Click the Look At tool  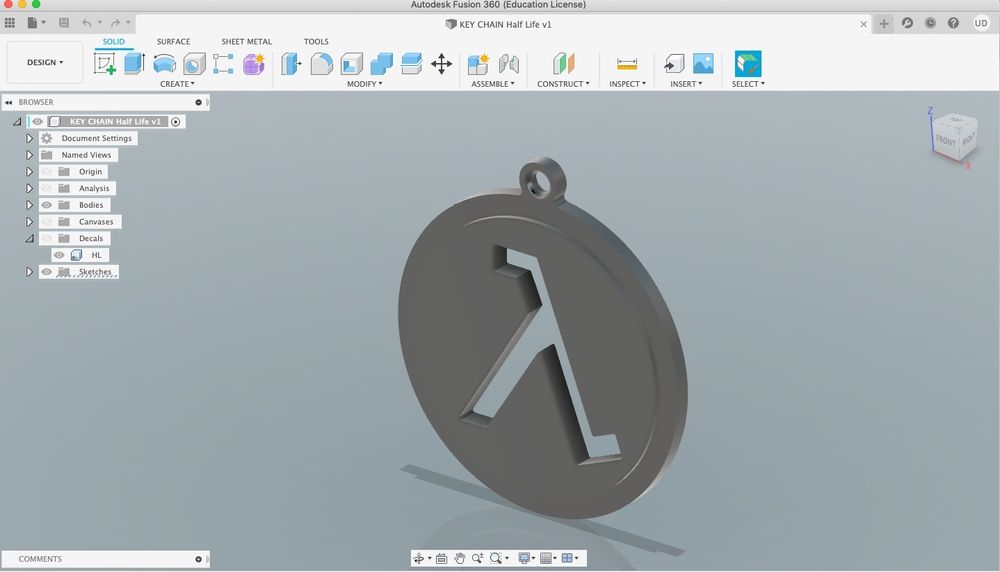(441, 559)
